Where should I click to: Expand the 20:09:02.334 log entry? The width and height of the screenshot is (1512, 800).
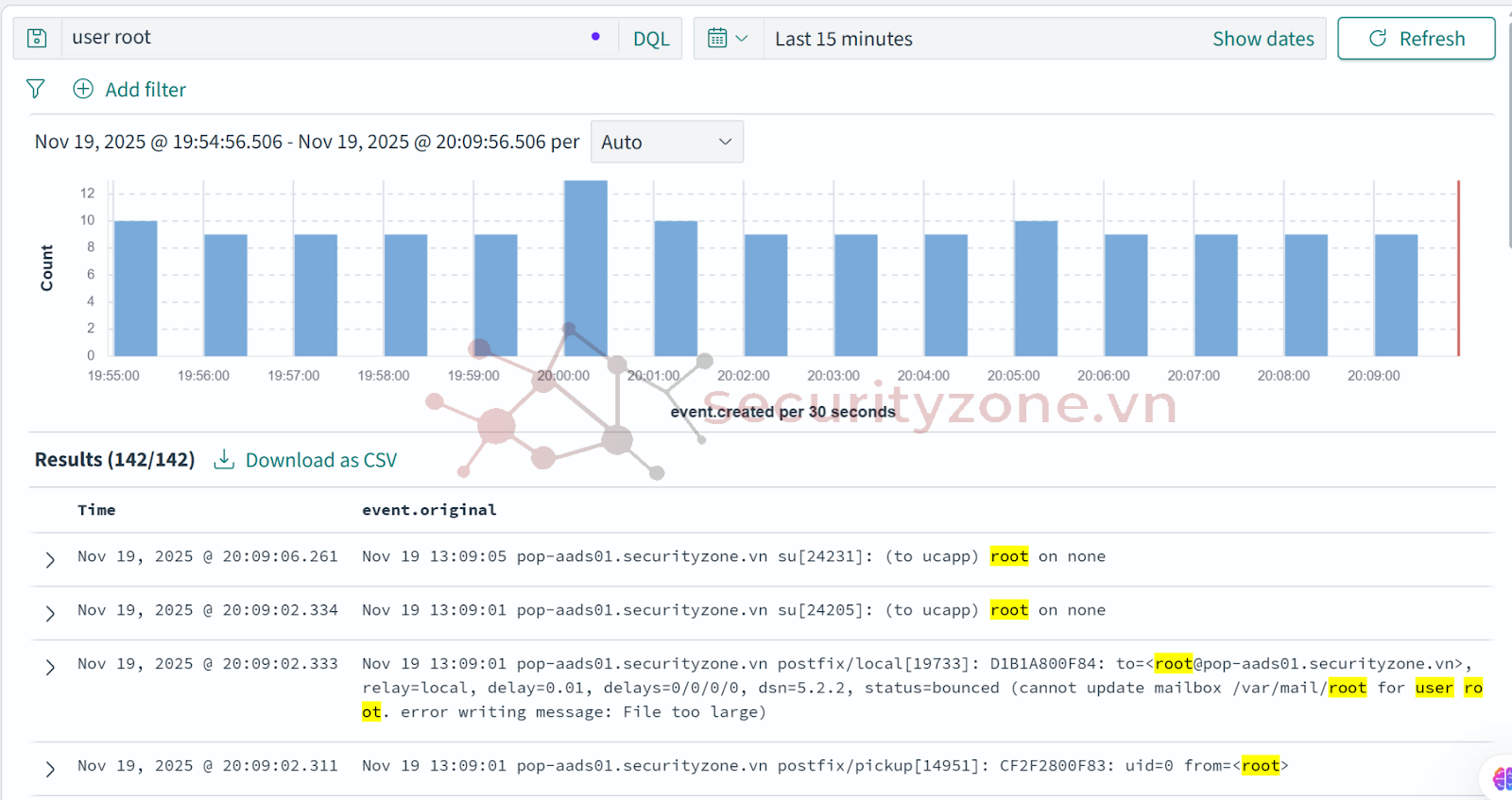[50, 613]
